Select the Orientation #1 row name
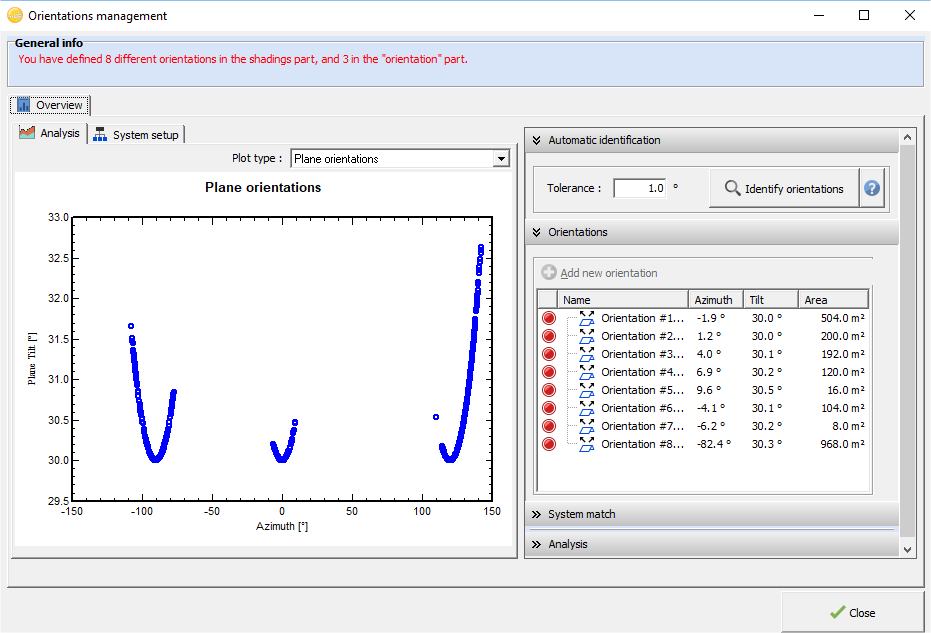 [642, 318]
